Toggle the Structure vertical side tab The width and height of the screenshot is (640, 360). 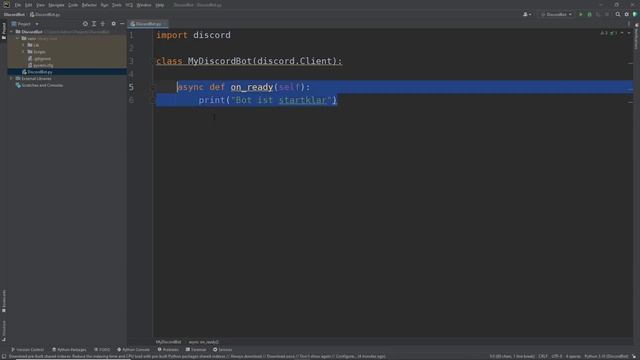pos(4,330)
